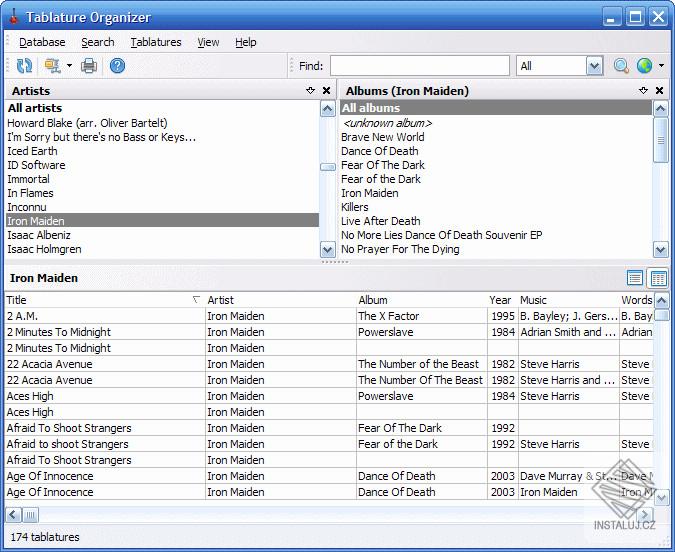This screenshot has width=675, height=552.
Task: Close the Artists panel
Action: 327,90
